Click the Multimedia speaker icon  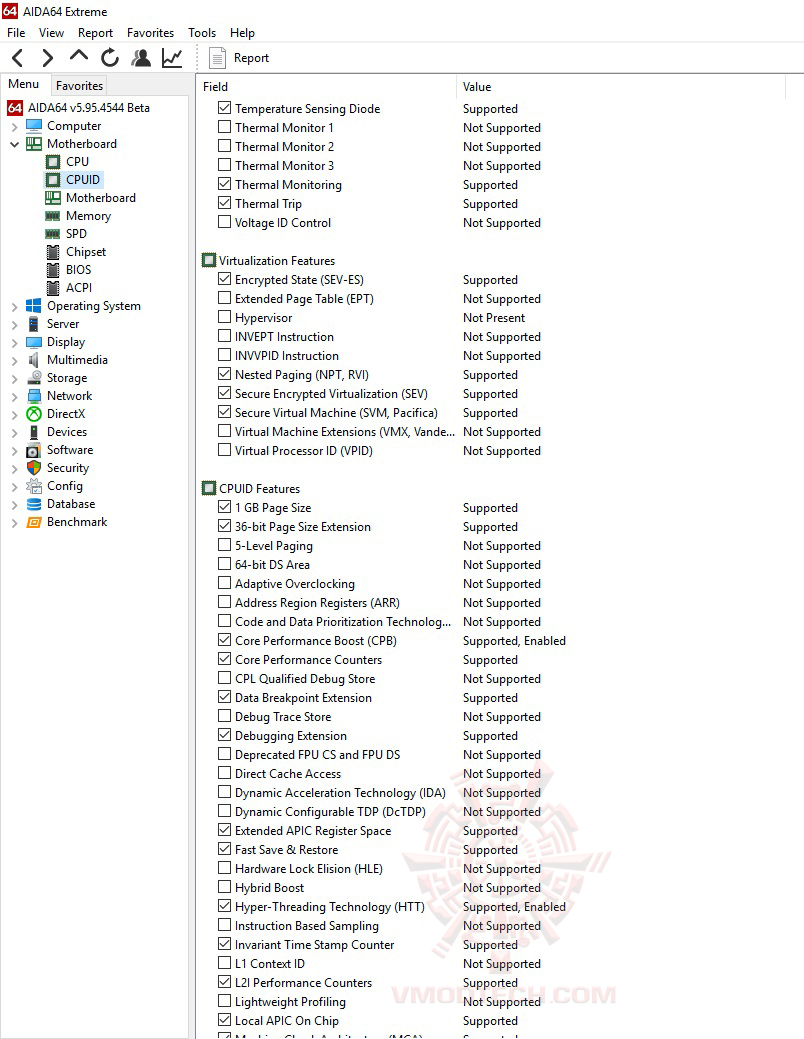(34, 360)
